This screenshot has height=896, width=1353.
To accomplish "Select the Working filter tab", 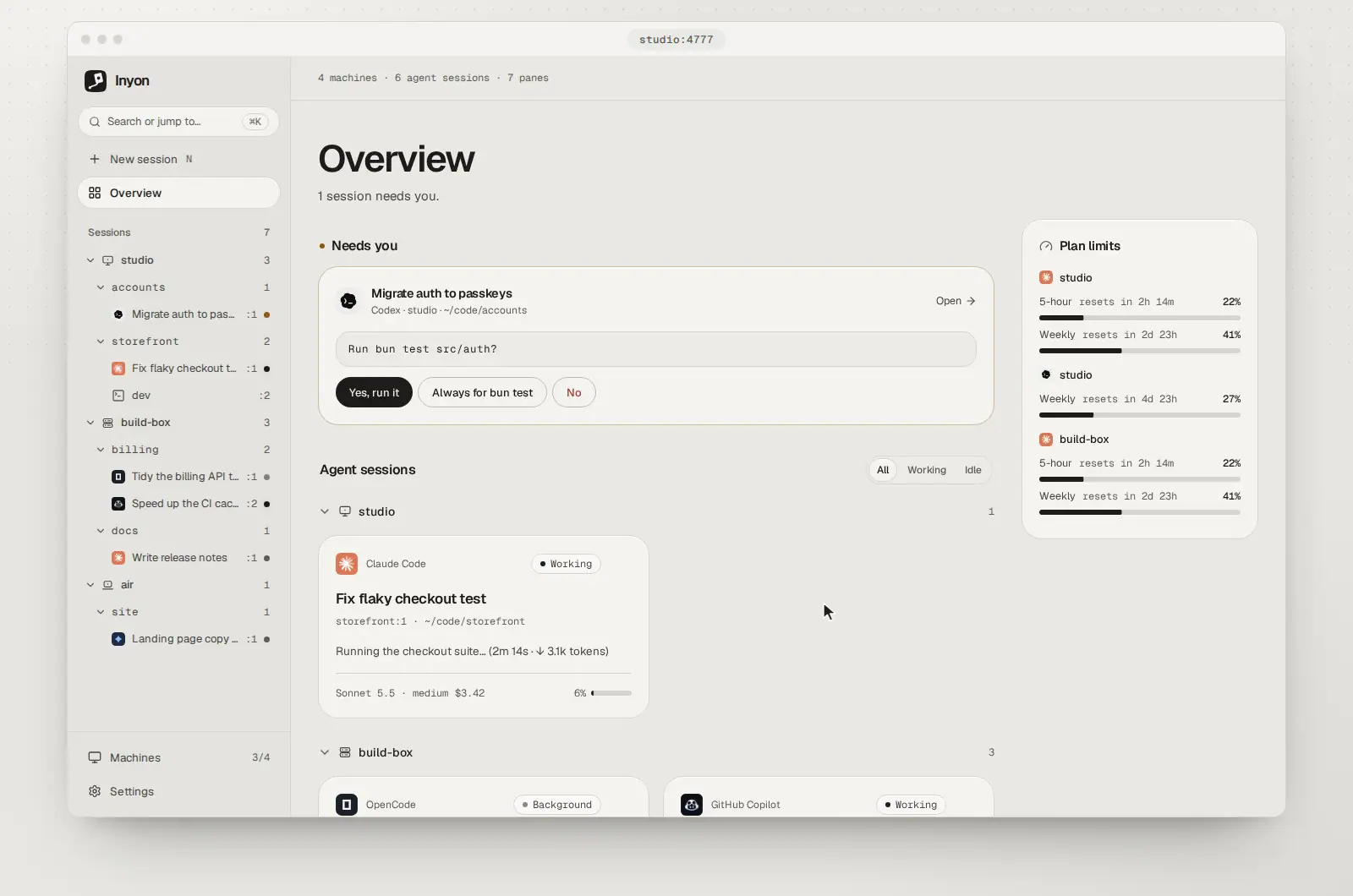I will [927, 470].
